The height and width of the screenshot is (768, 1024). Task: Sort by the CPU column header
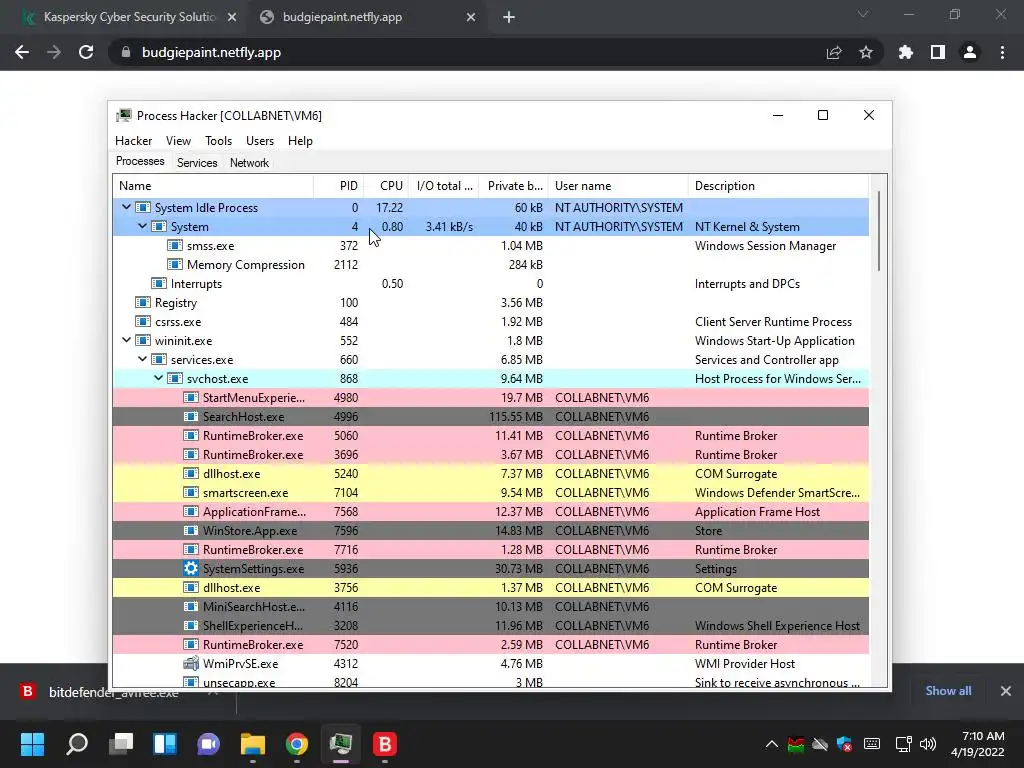tap(387, 185)
